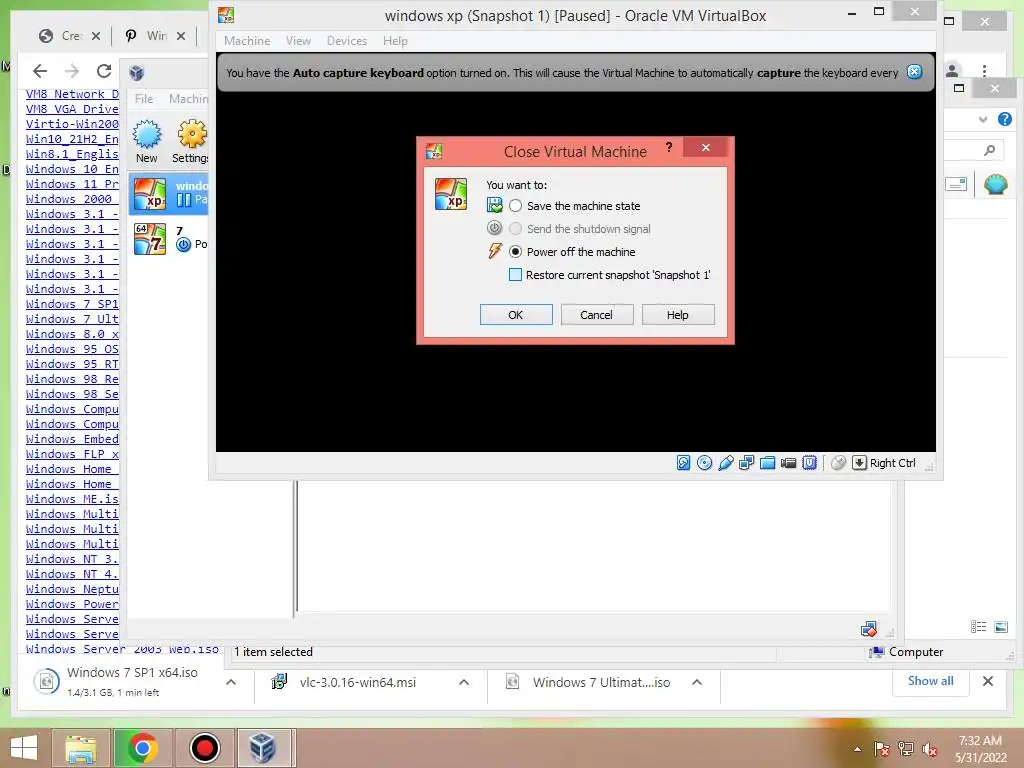1024x768 pixels.
Task: Open the Devices menu in VM window
Action: tap(347, 40)
